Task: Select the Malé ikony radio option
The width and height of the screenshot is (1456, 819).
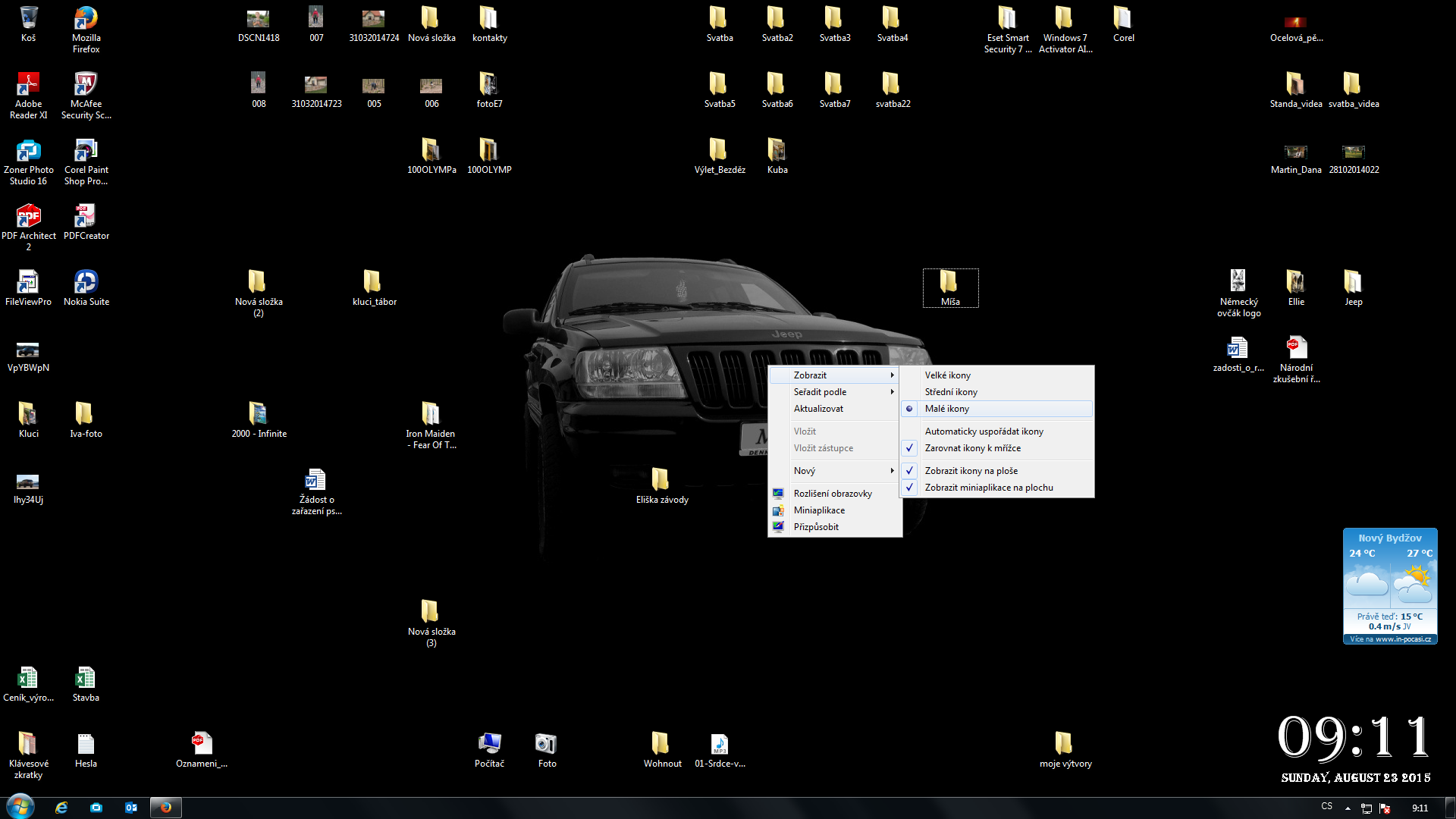Action: coord(947,409)
